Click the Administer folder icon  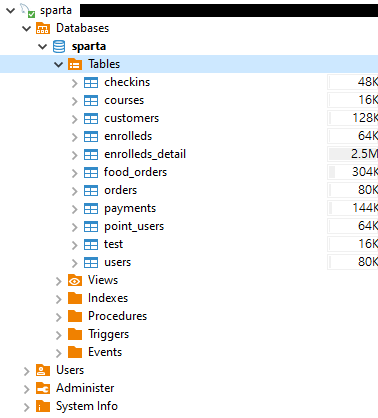click(x=43, y=388)
